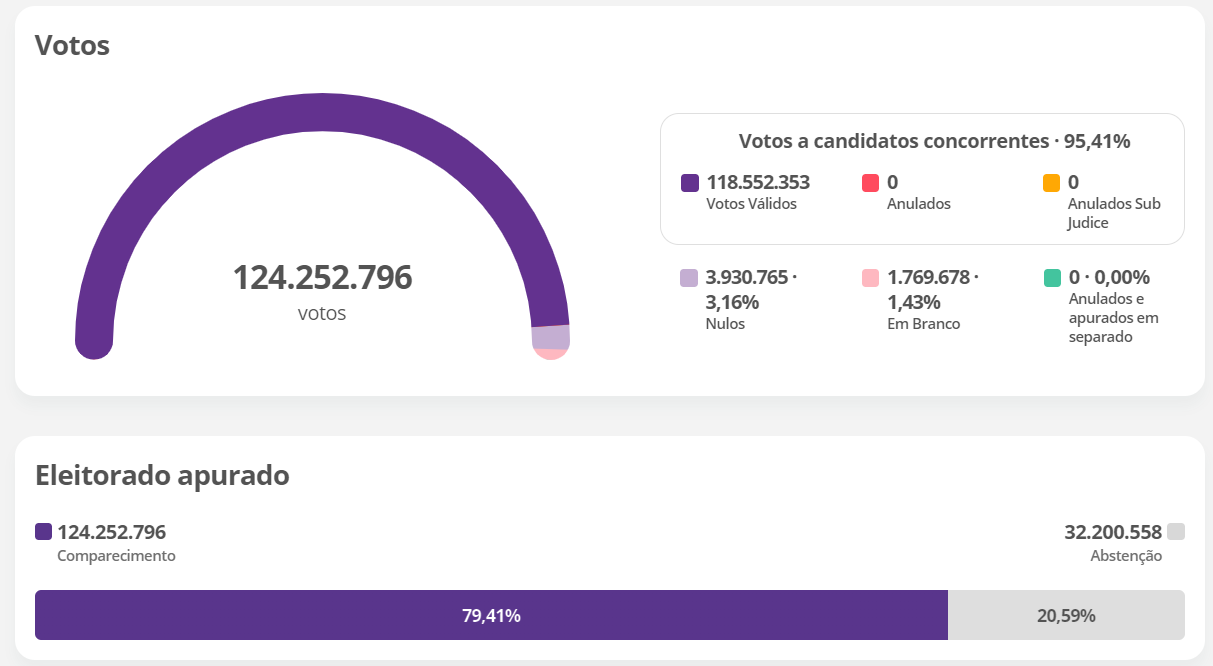The image size is (1213, 666).
Task: Click the large purple arc of the gauge
Action: point(320,112)
